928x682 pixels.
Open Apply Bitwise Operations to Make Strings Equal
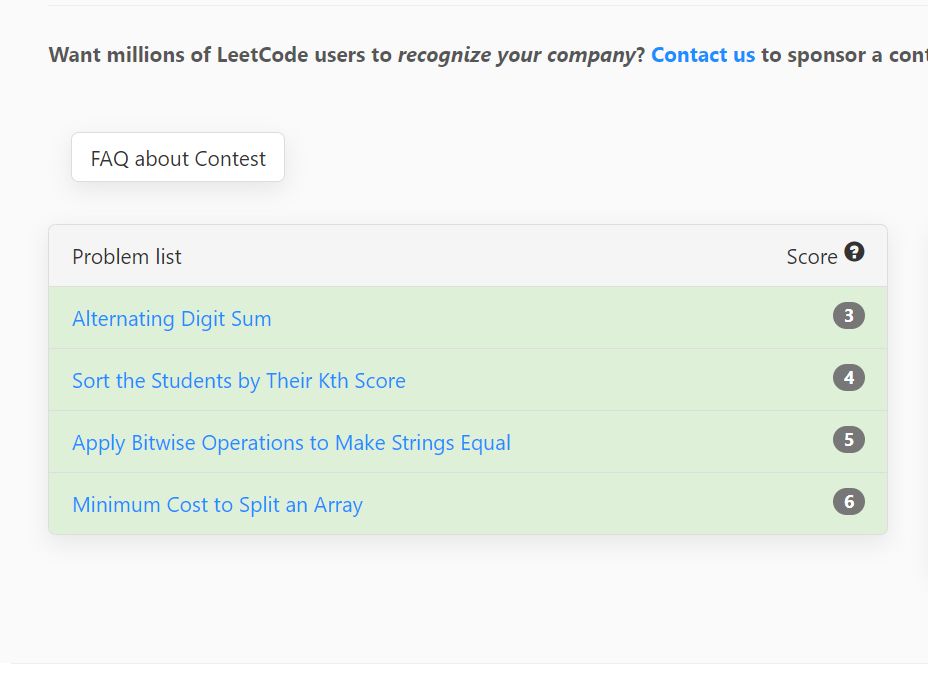coord(291,443)
